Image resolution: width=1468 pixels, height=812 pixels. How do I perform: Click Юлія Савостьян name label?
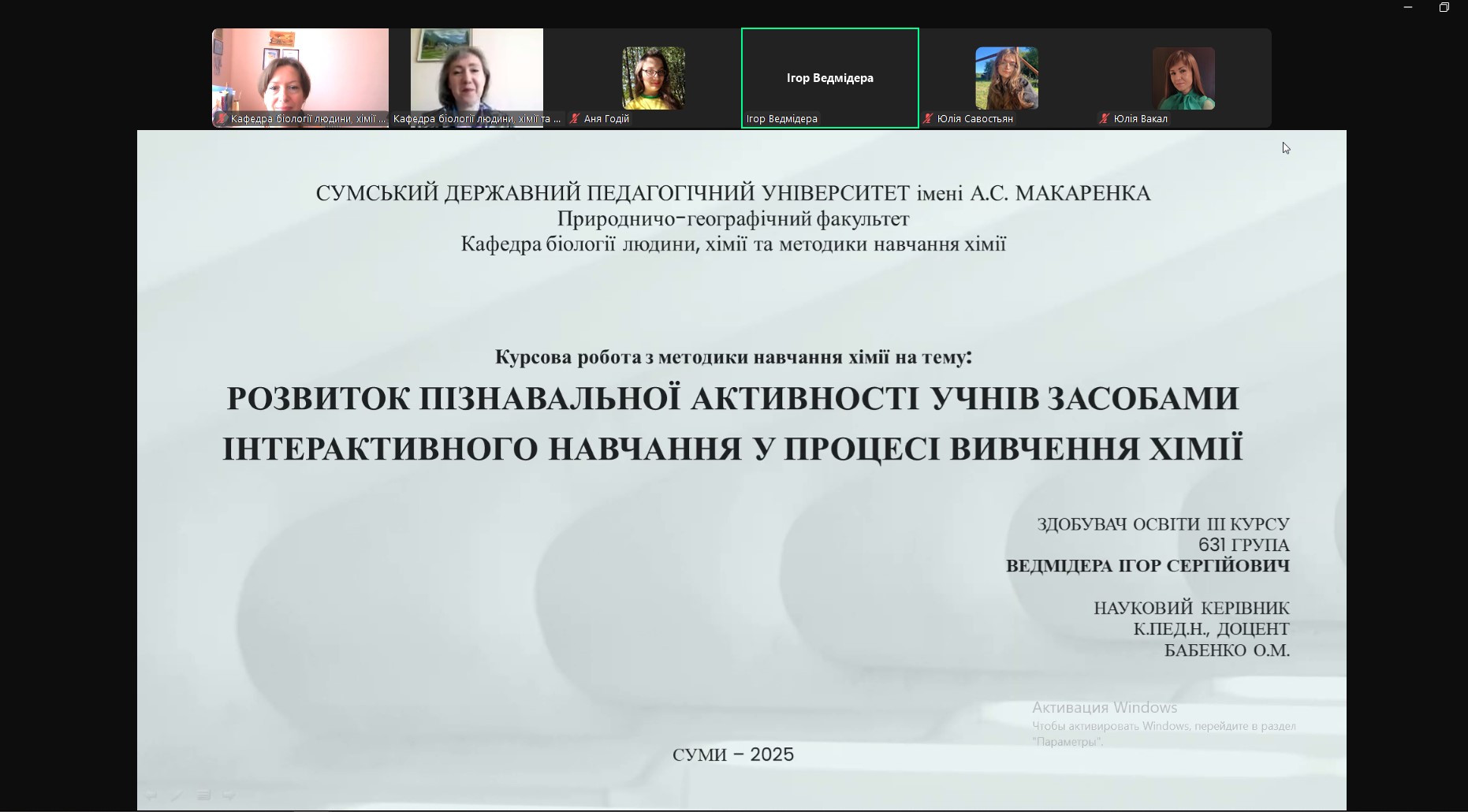tap(974, 119)
